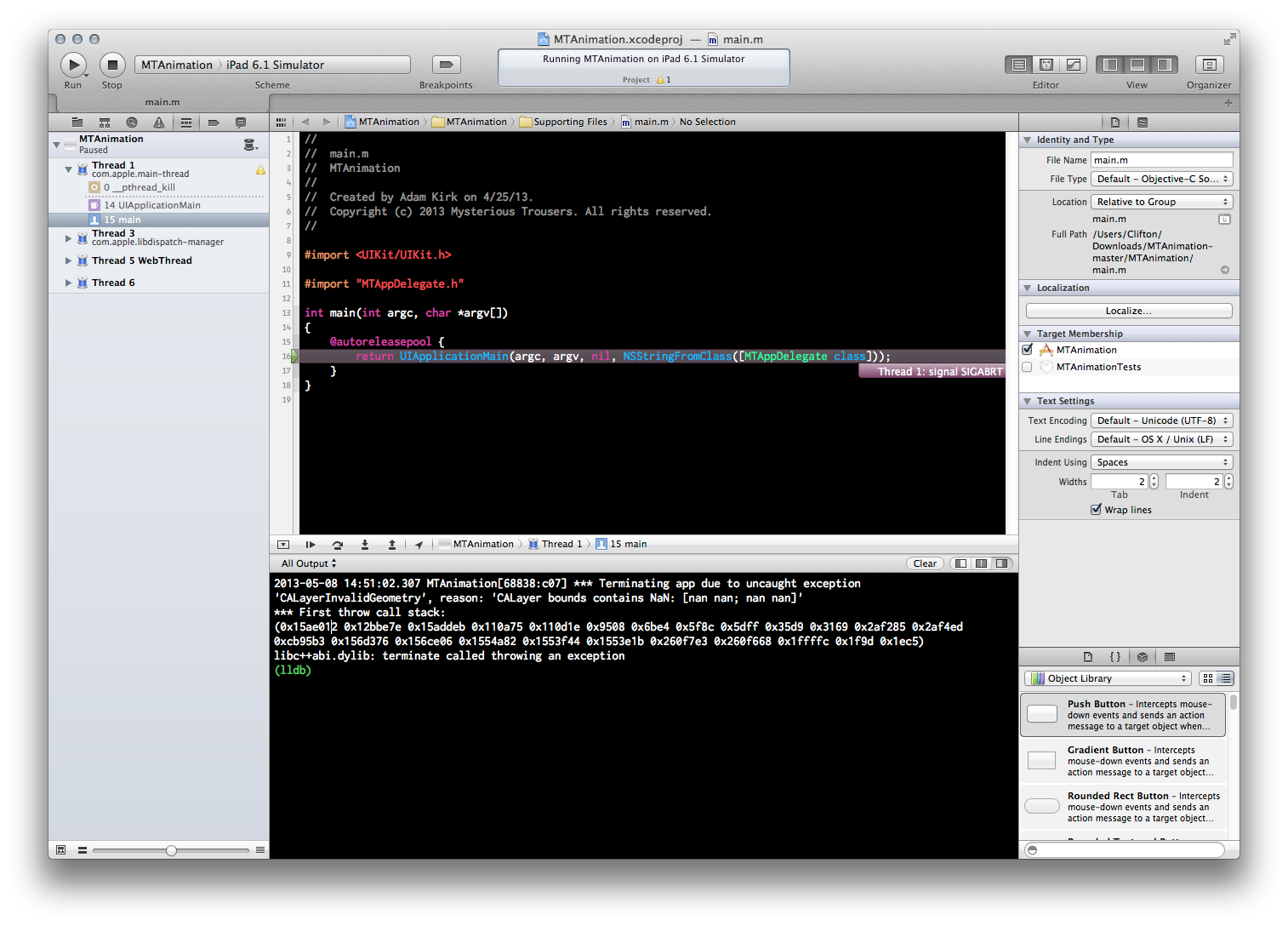Show the Search navigator
The height and width of the screenshot is (926, 1288).
[132, 123]
